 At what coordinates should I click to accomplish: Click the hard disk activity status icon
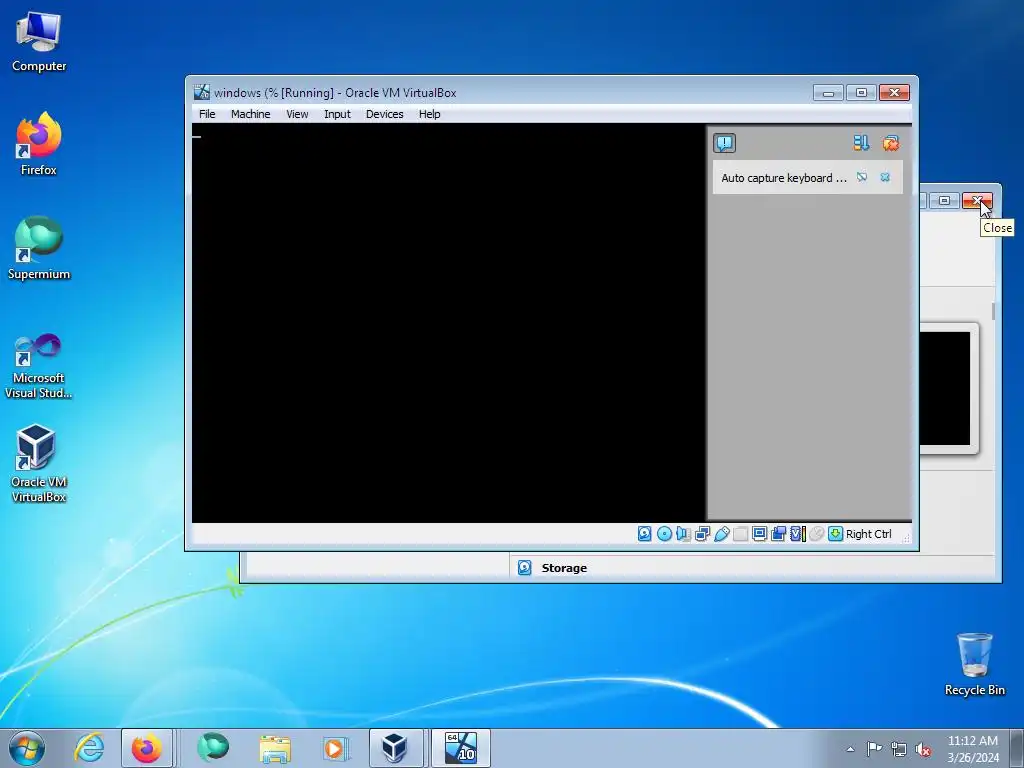pos(645,534)
